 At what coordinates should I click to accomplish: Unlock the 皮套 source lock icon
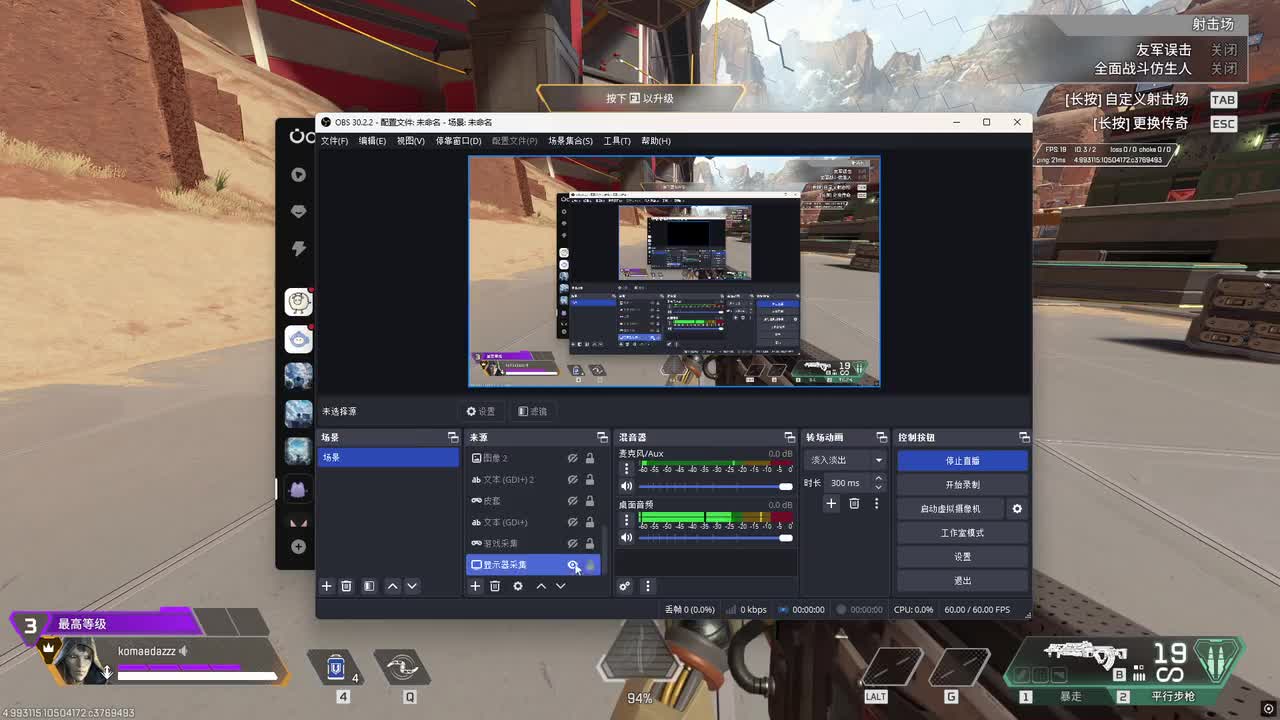pyautogui.click(x=590, y=501)
